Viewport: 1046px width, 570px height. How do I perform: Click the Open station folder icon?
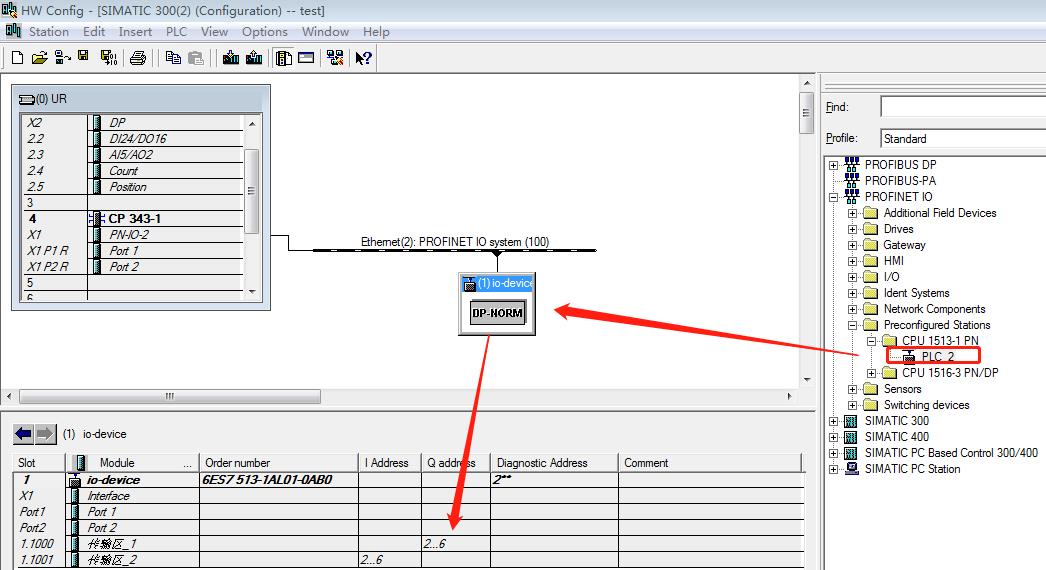39,58
